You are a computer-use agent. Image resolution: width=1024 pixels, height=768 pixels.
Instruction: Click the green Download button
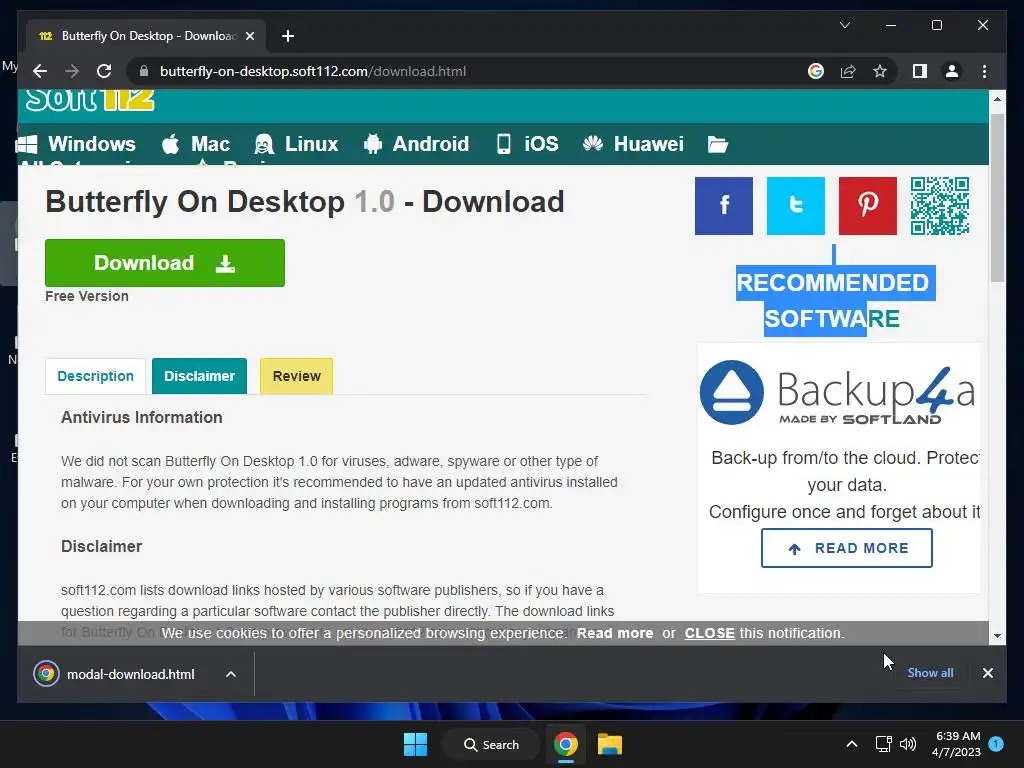[165, 263]
